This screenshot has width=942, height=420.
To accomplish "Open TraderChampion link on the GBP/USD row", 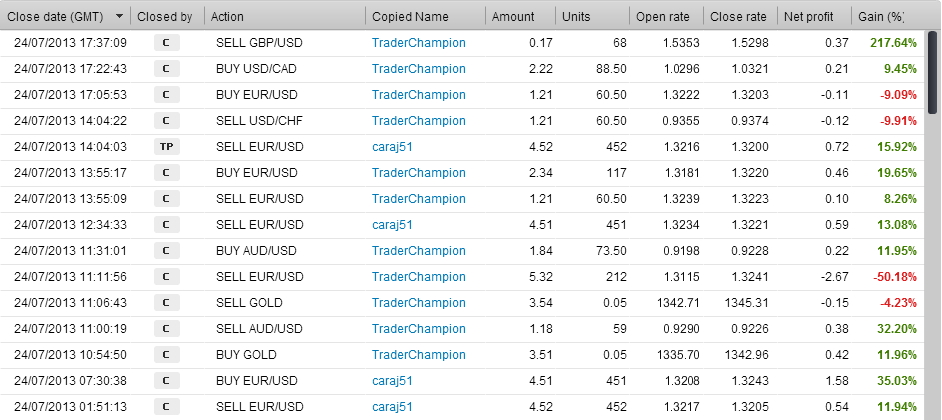I will click(x=418, y=43).
